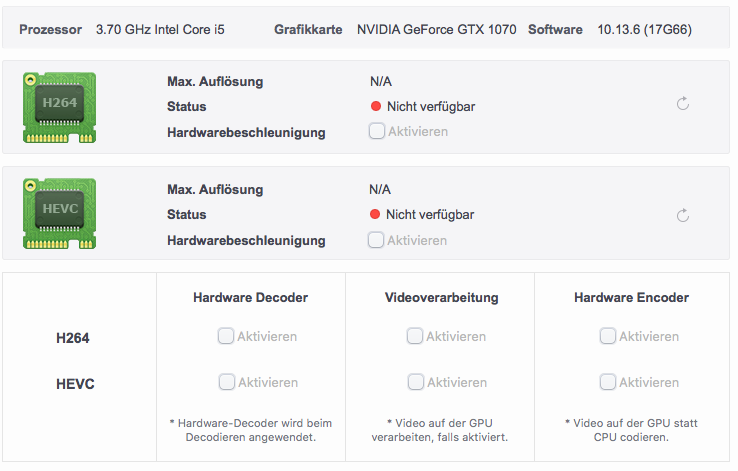Click the NVIDIA GeForce GTX 1070 text

click(x=436, y=30)
